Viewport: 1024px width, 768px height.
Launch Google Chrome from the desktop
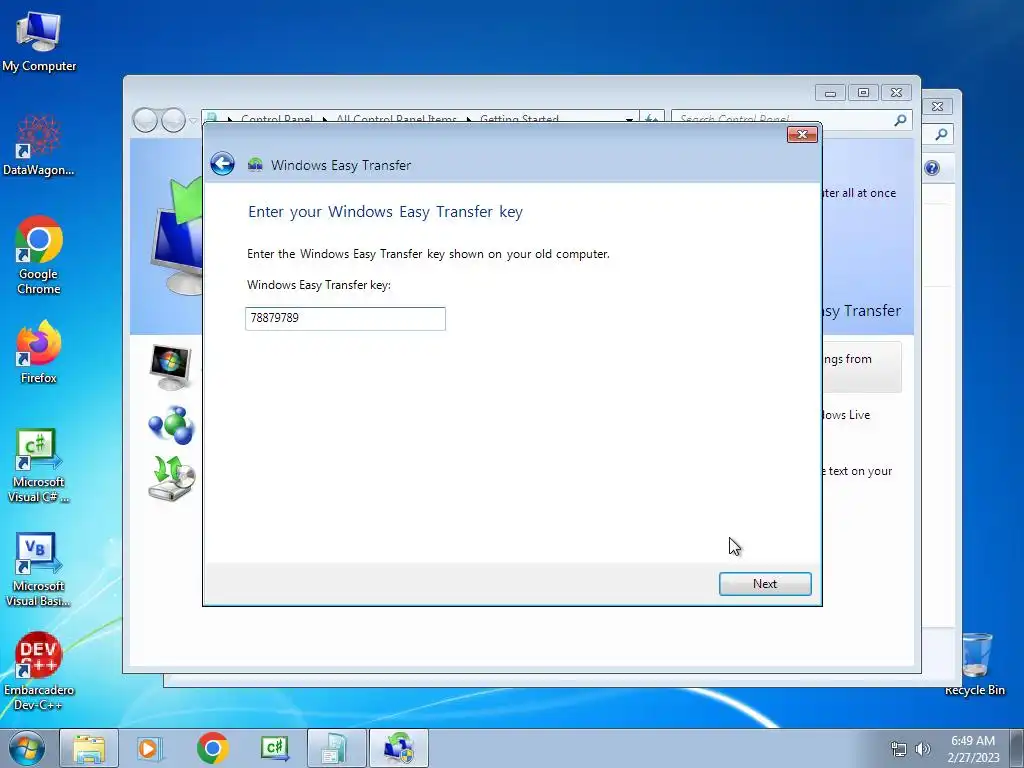39,255
